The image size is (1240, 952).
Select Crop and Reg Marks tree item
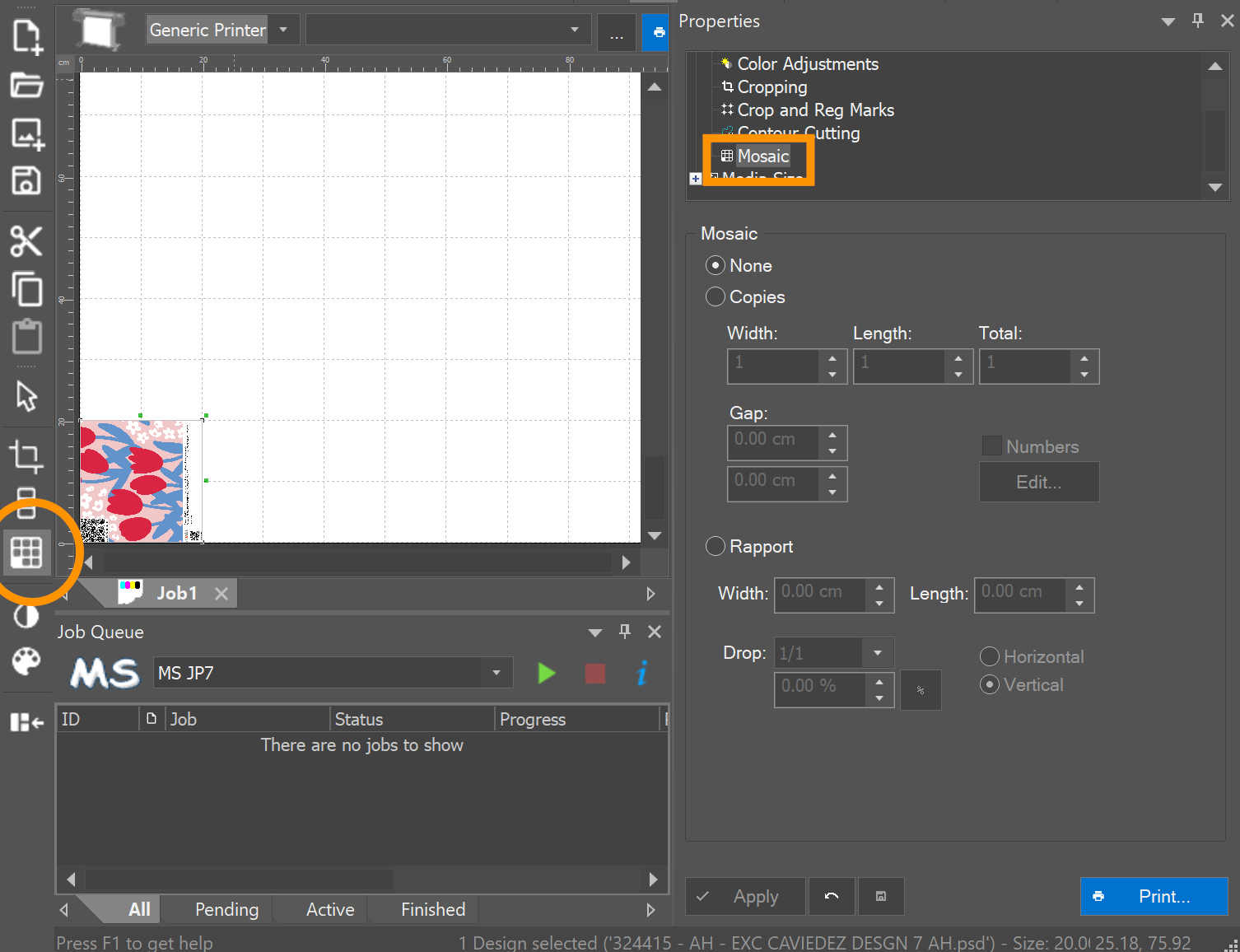[x=815, y=110]
